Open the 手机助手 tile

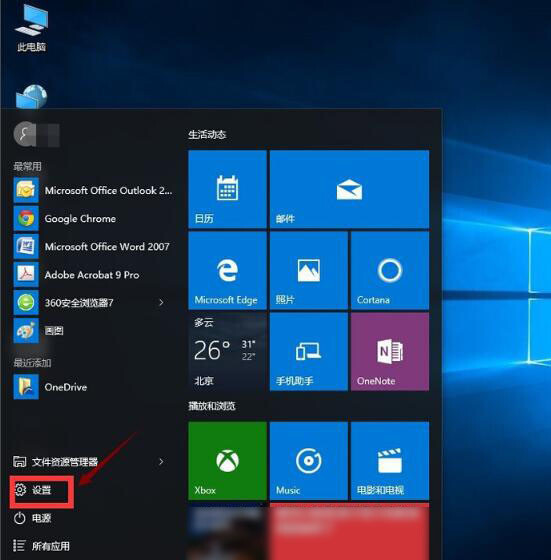coord(309,352)
